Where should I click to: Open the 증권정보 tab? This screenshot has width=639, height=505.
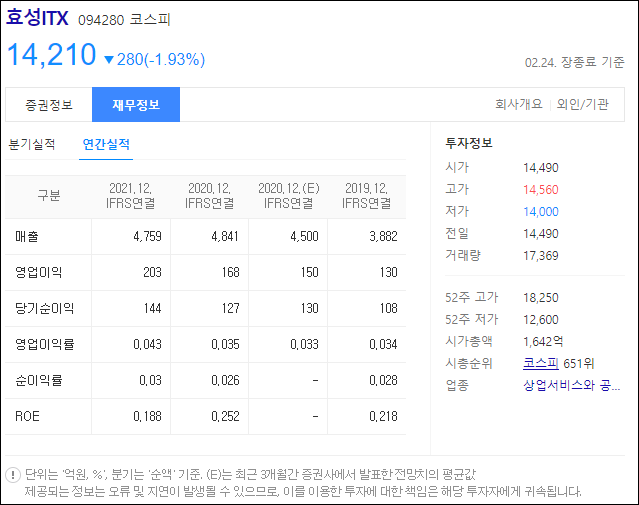point(49,105)
